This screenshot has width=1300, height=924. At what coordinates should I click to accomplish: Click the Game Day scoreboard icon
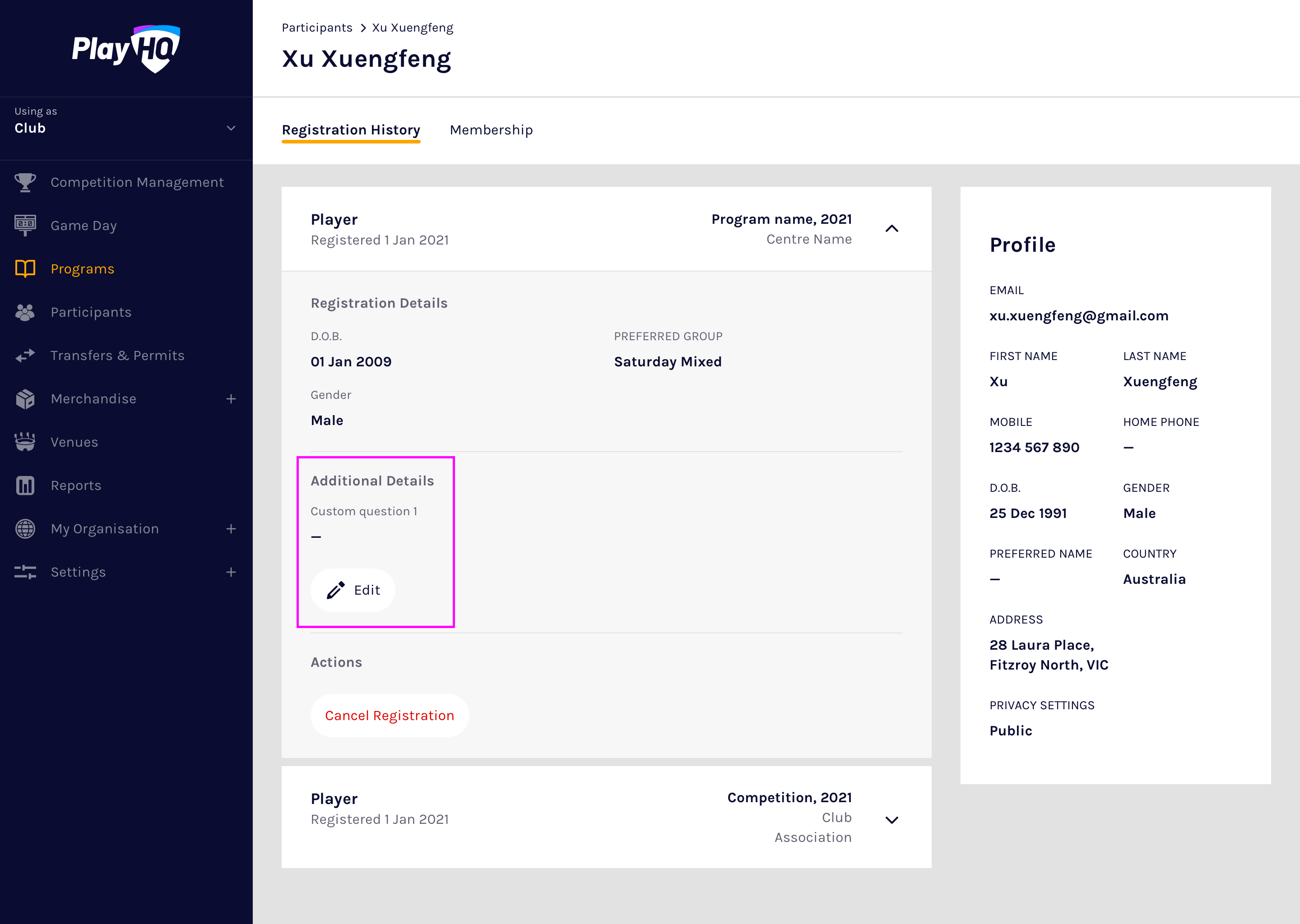click(x=25, y=225)
